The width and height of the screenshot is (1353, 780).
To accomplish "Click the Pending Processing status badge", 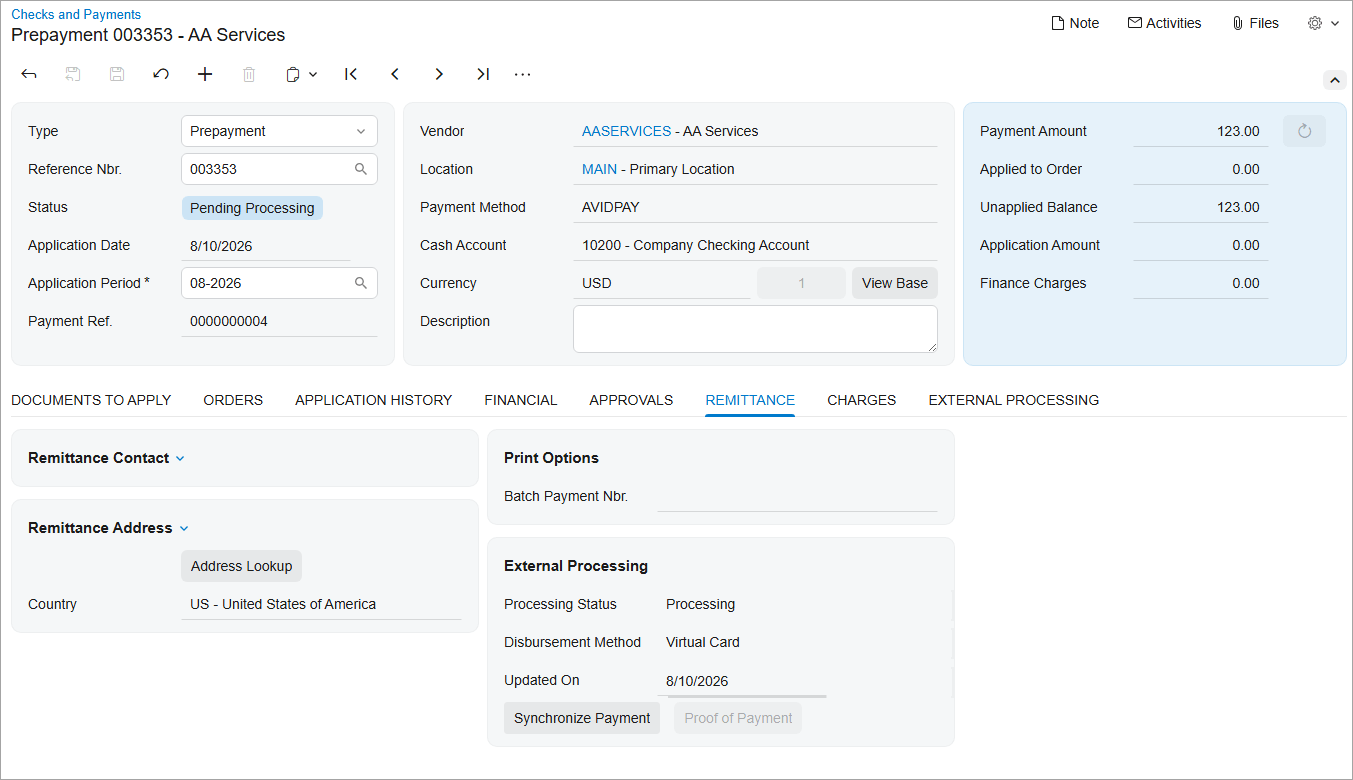I will pyautogui.click(x=252, y=208).
